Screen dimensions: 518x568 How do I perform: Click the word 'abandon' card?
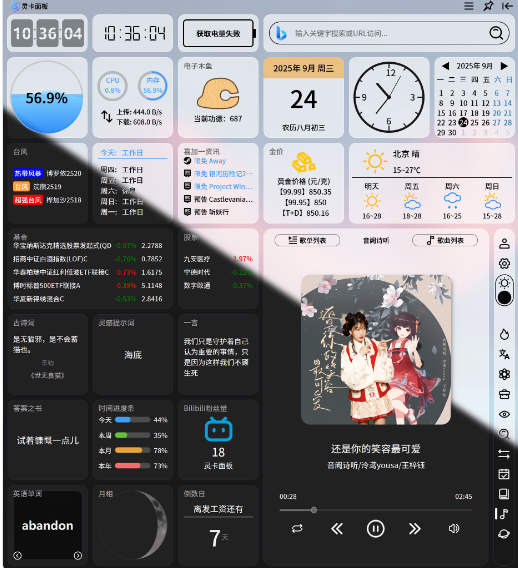point(47,525)
